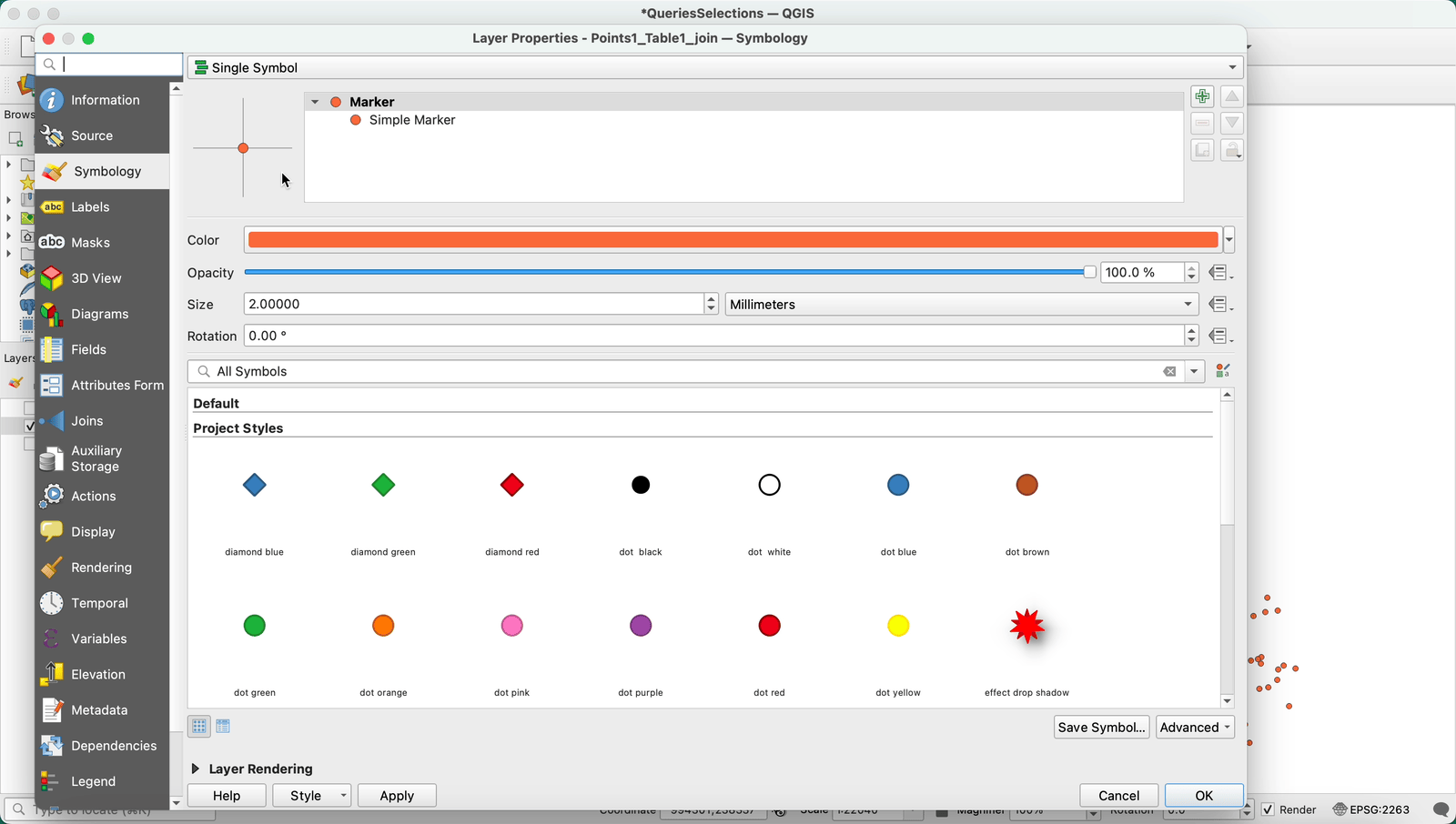The width and height of the screenshot is (1456, 824).
Task: Click the Rotation value field
Action: (x=714, y=336)
